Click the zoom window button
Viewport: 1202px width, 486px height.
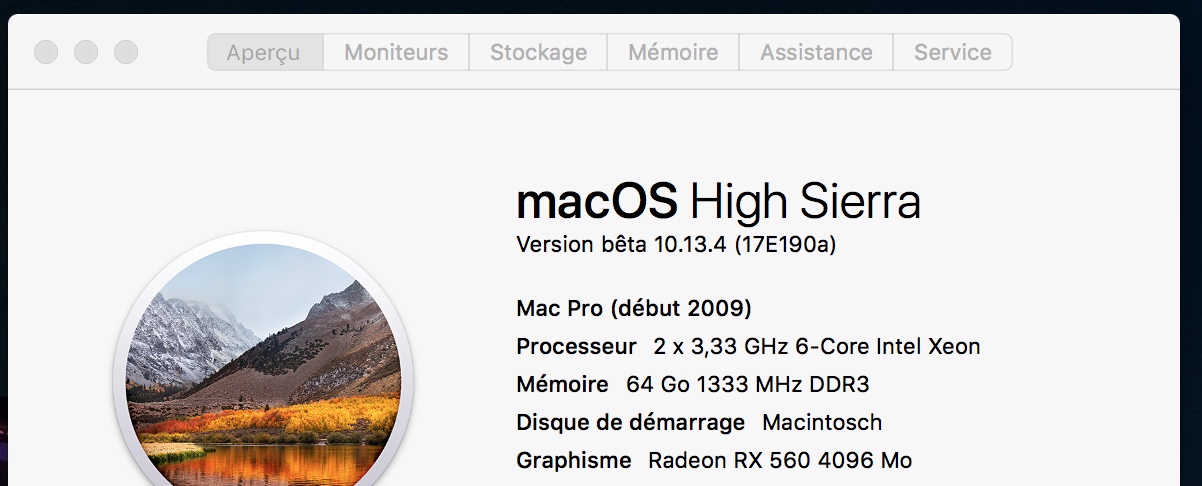coord(126,52)
